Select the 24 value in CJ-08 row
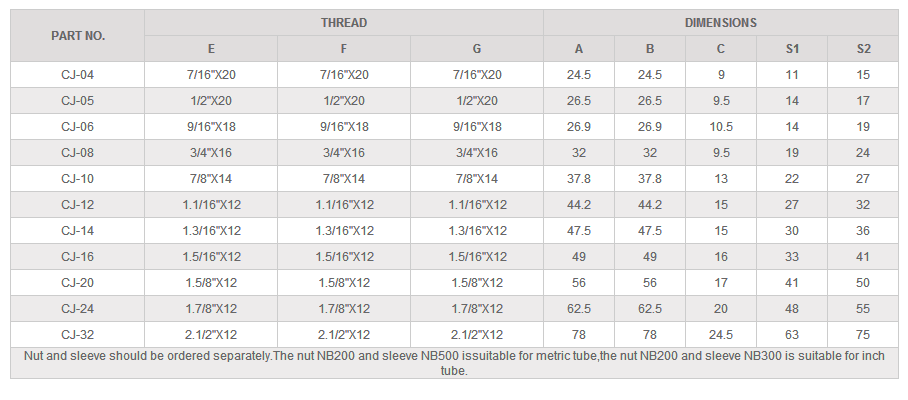This screenshot has height=400, width=908. click(x=863, y=153)
